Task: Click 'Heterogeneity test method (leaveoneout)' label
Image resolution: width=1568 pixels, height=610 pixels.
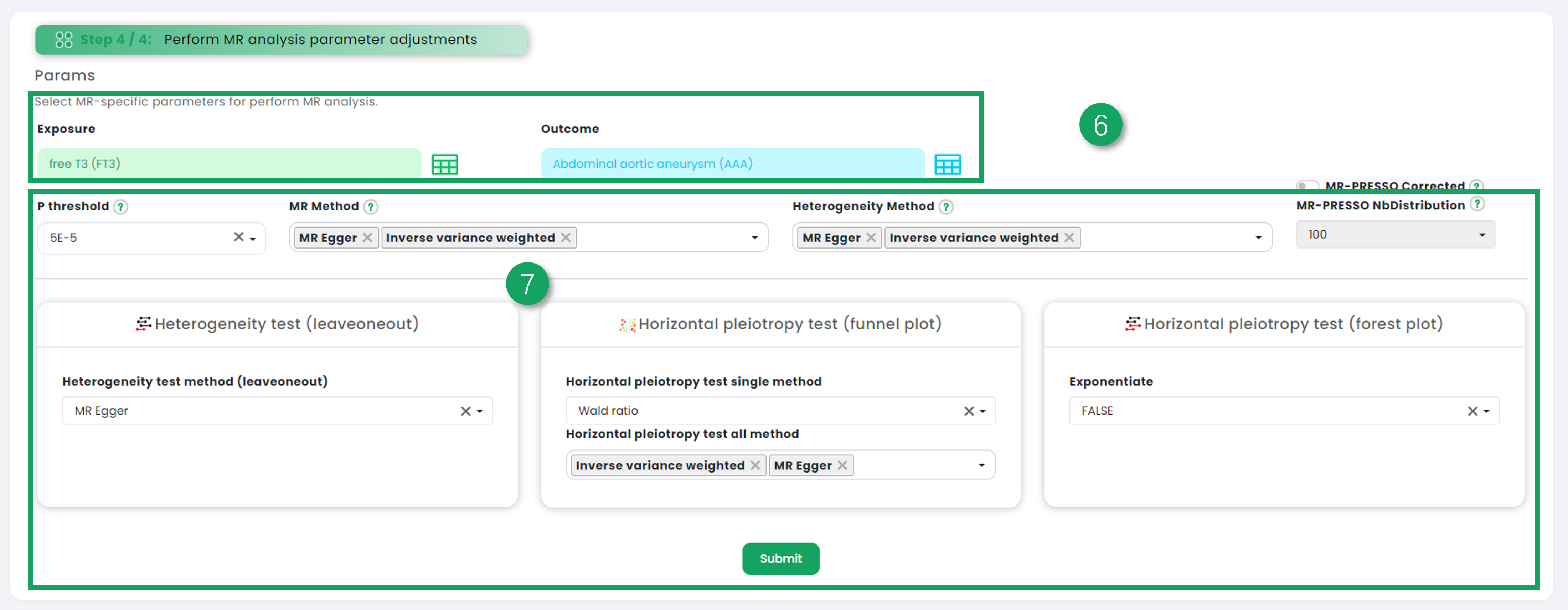Action: click(x=195, y=381)
